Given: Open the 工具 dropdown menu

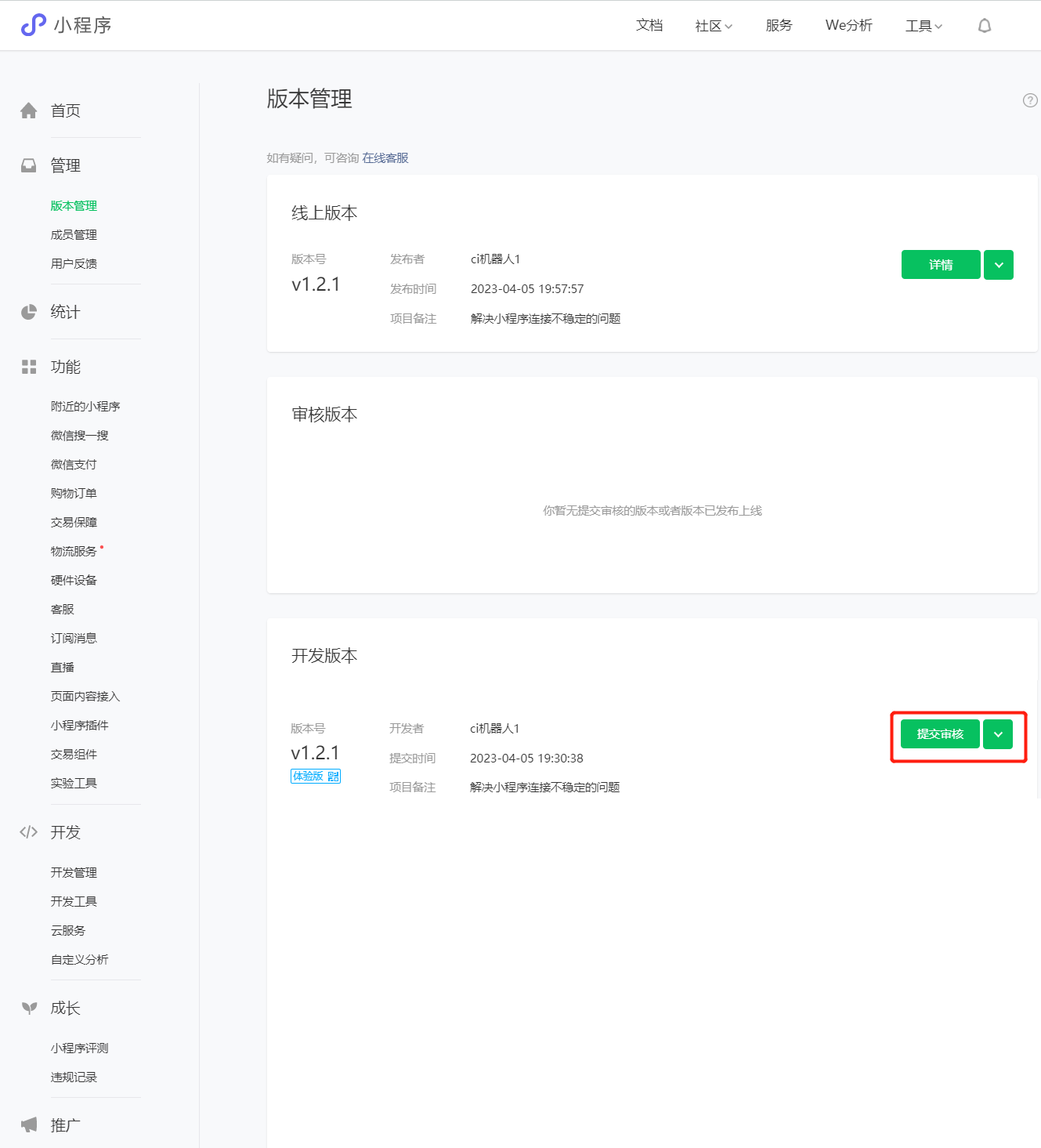Looking at the screenshot, I should point(924,26).
